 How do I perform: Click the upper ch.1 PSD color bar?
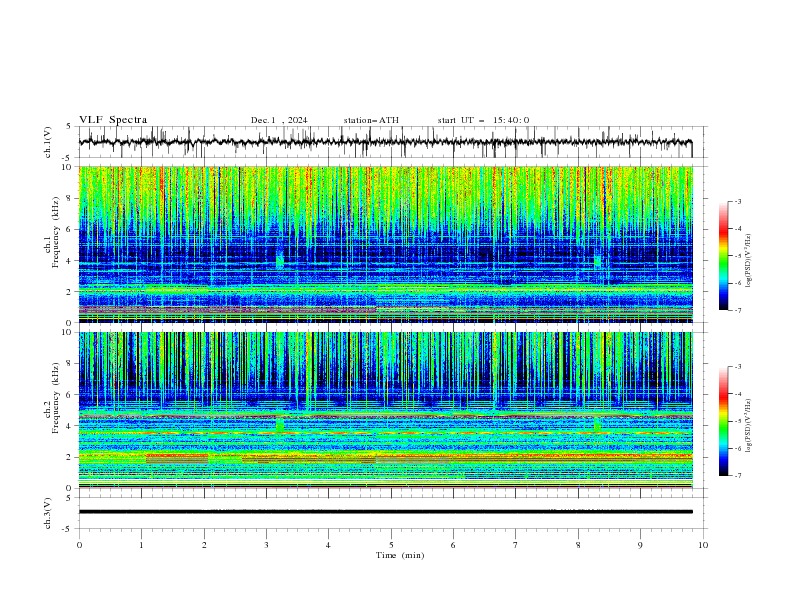(x=723, y=256)
